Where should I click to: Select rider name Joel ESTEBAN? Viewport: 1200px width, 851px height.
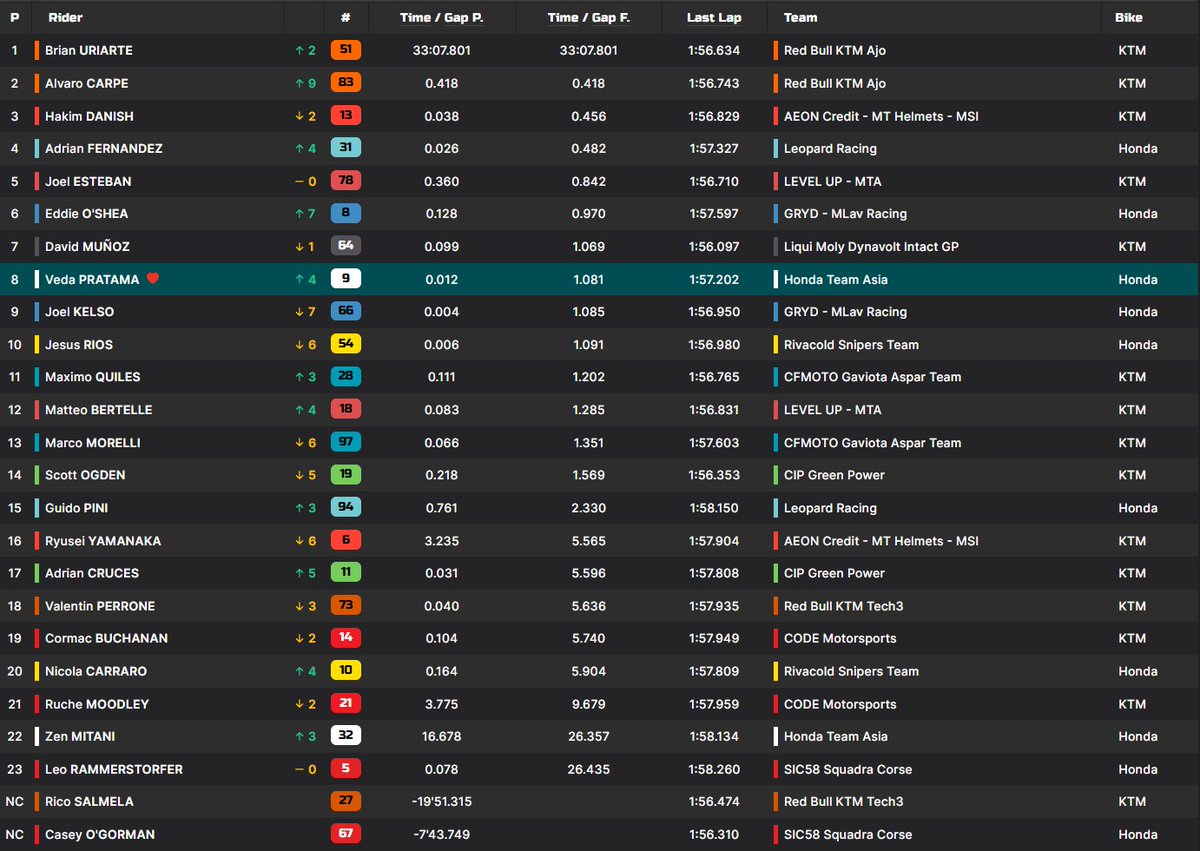[x=88, y=181]
